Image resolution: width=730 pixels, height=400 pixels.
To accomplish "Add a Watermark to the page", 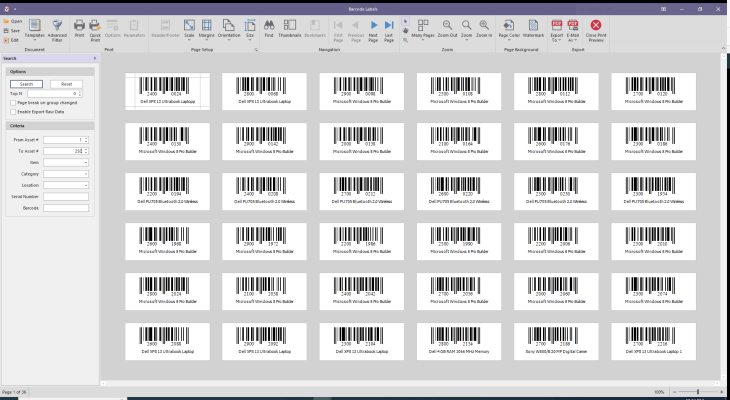I will [x=532, y=28].
